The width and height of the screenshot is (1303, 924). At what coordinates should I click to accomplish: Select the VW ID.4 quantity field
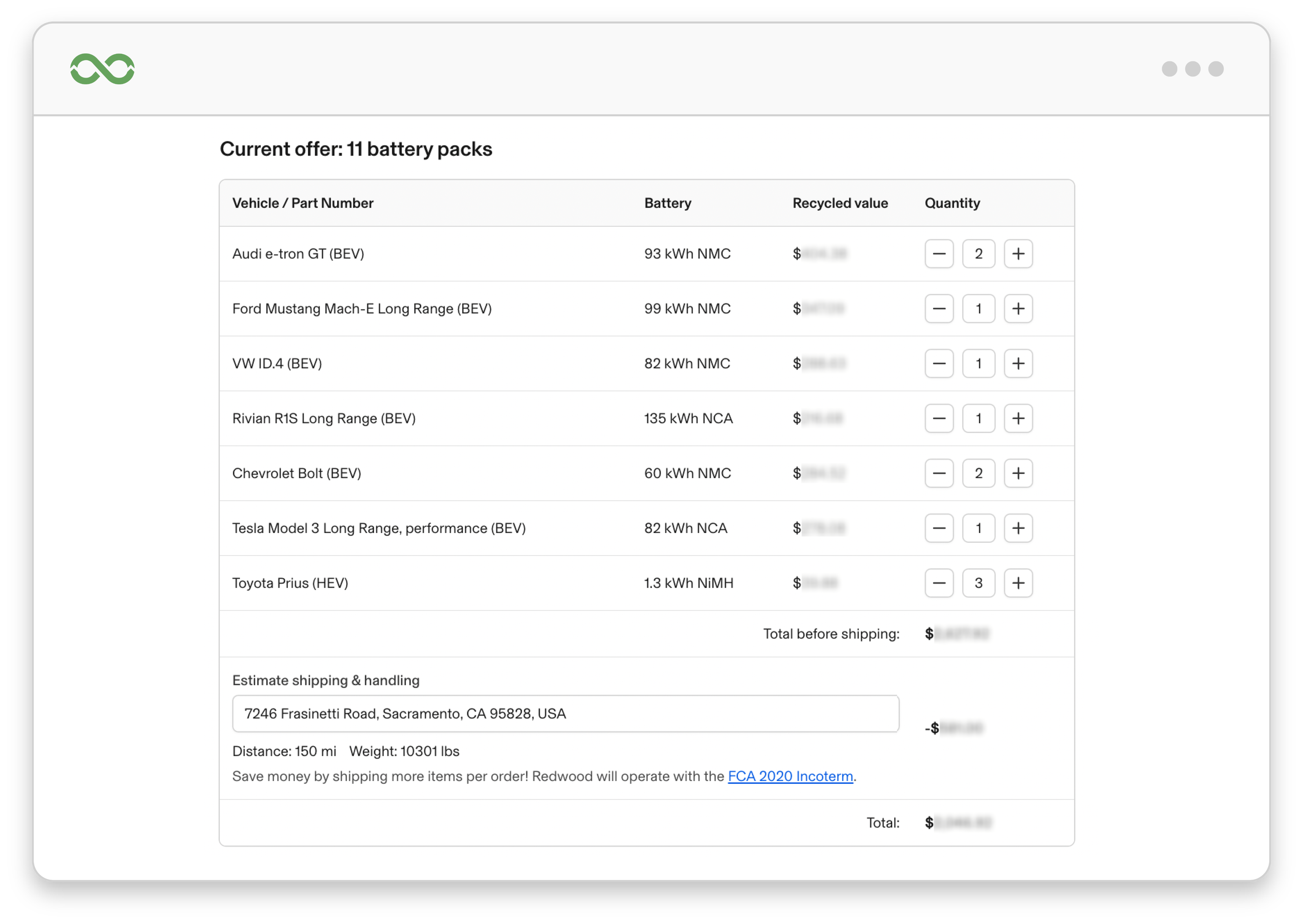(978, 364)
